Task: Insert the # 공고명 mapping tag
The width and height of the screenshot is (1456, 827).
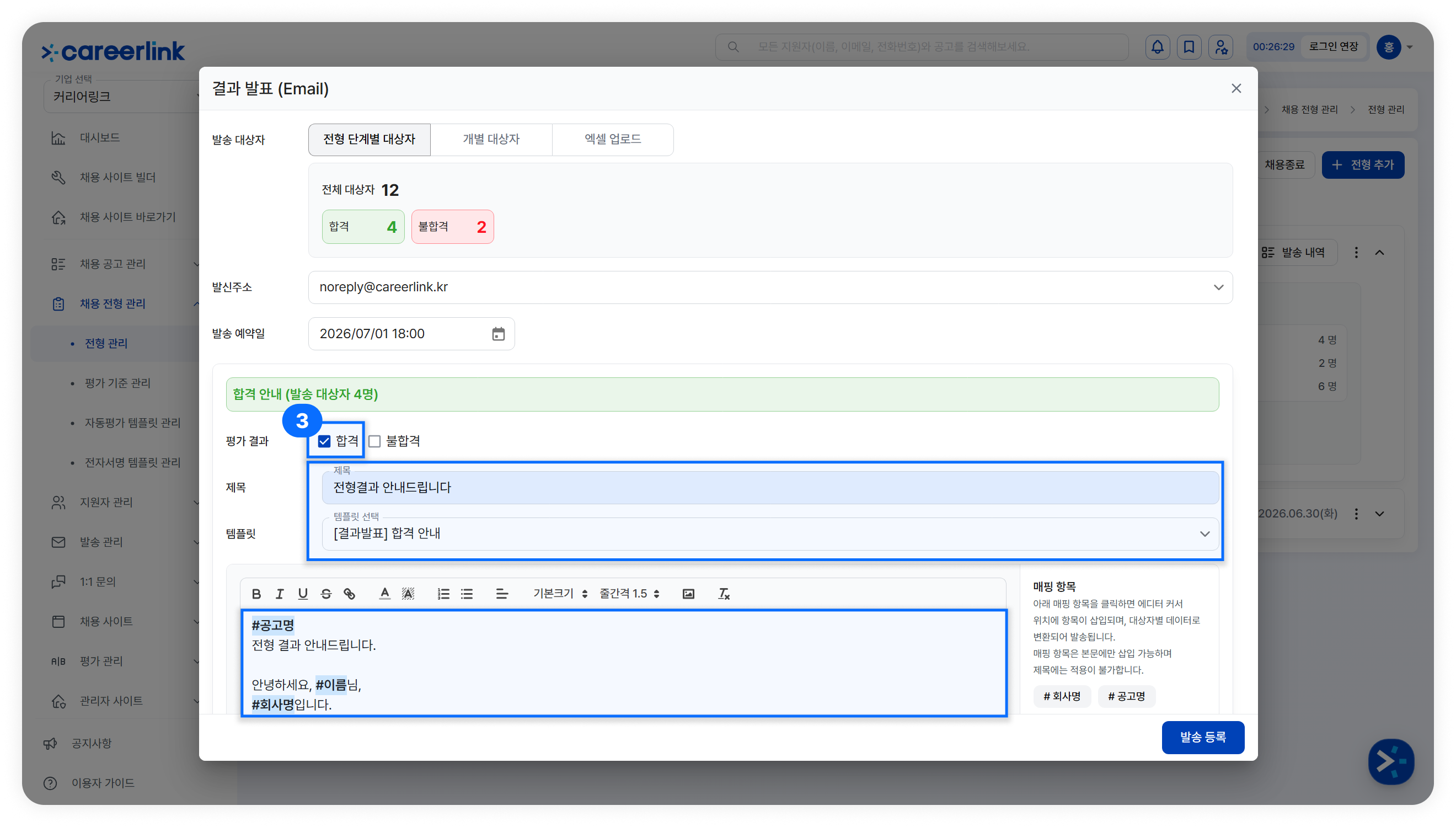Action: point(1126,696)
